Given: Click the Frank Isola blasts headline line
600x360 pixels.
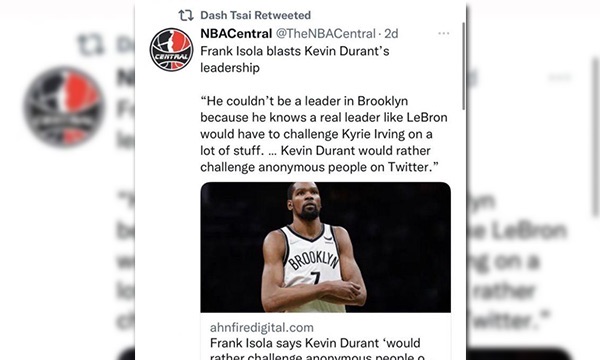Looking at the screenshot, I should click(295, 51).
